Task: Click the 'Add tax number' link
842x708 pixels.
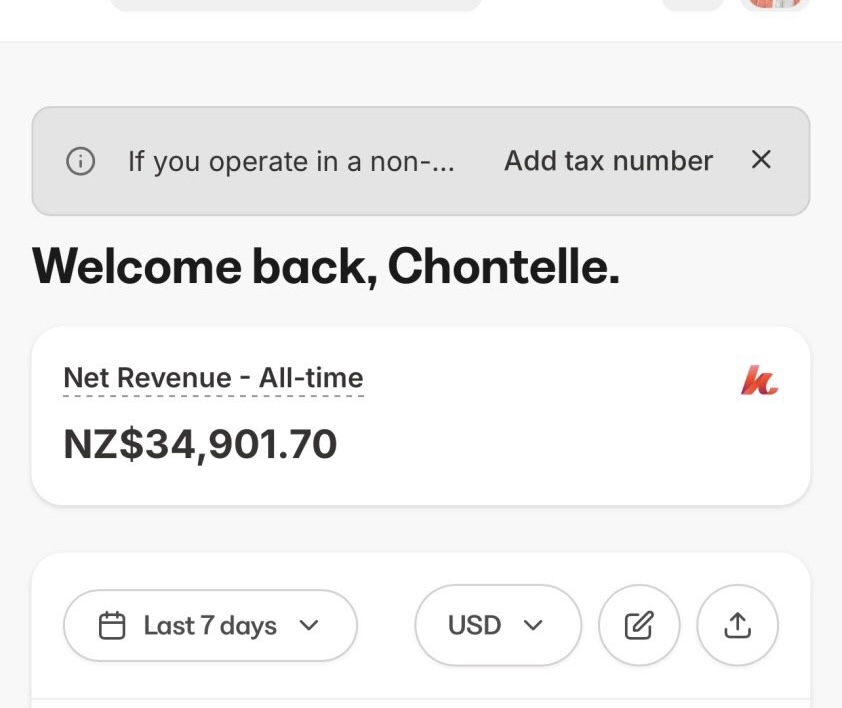Action: [x=608, y=161]
